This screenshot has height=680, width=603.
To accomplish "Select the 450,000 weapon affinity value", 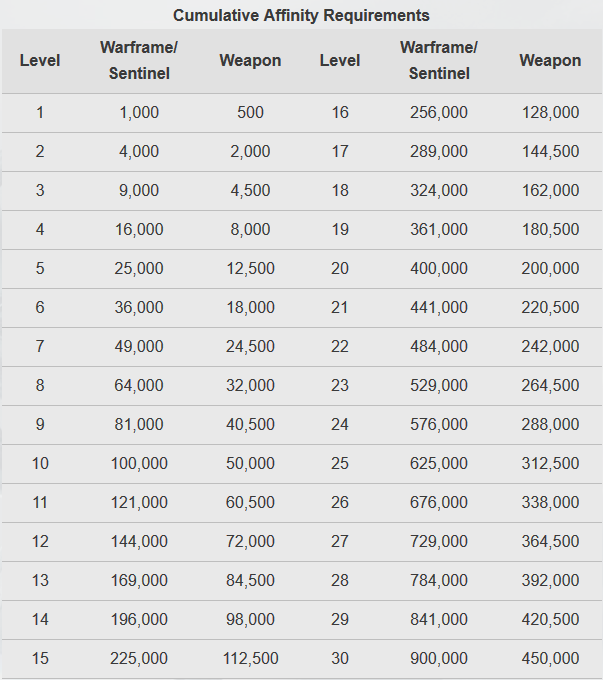I will [550, 658].
